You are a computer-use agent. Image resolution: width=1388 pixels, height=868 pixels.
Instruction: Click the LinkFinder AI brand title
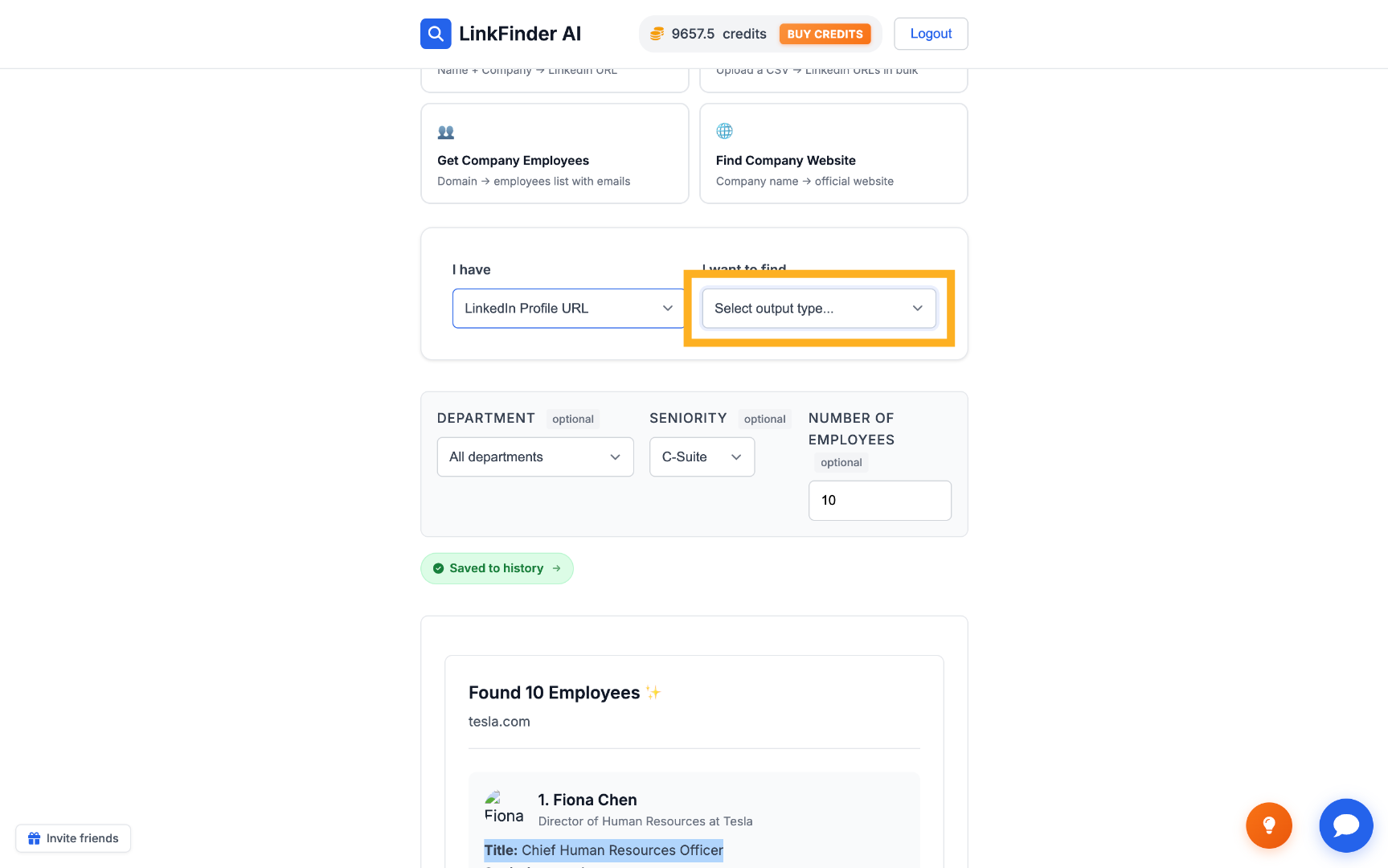tap(520, 34)
